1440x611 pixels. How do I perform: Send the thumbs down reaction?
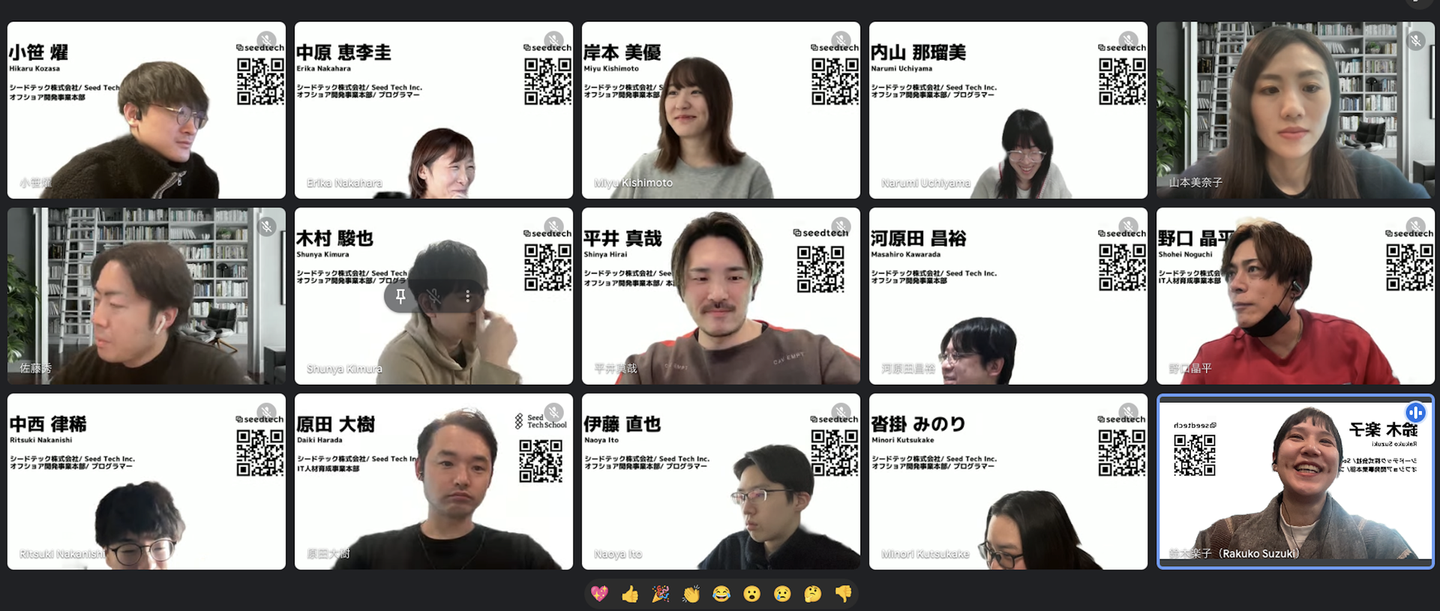(x=843, y=594)
